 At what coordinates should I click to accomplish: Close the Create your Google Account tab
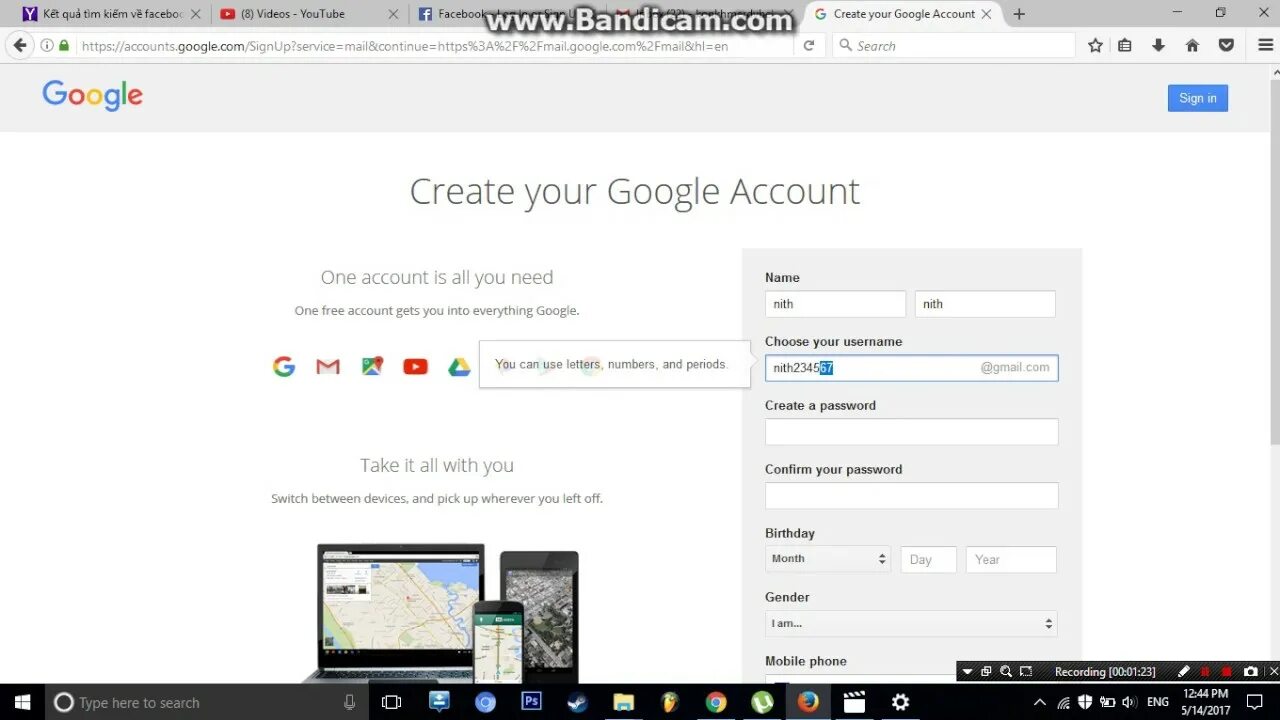[x=987, y=14]
